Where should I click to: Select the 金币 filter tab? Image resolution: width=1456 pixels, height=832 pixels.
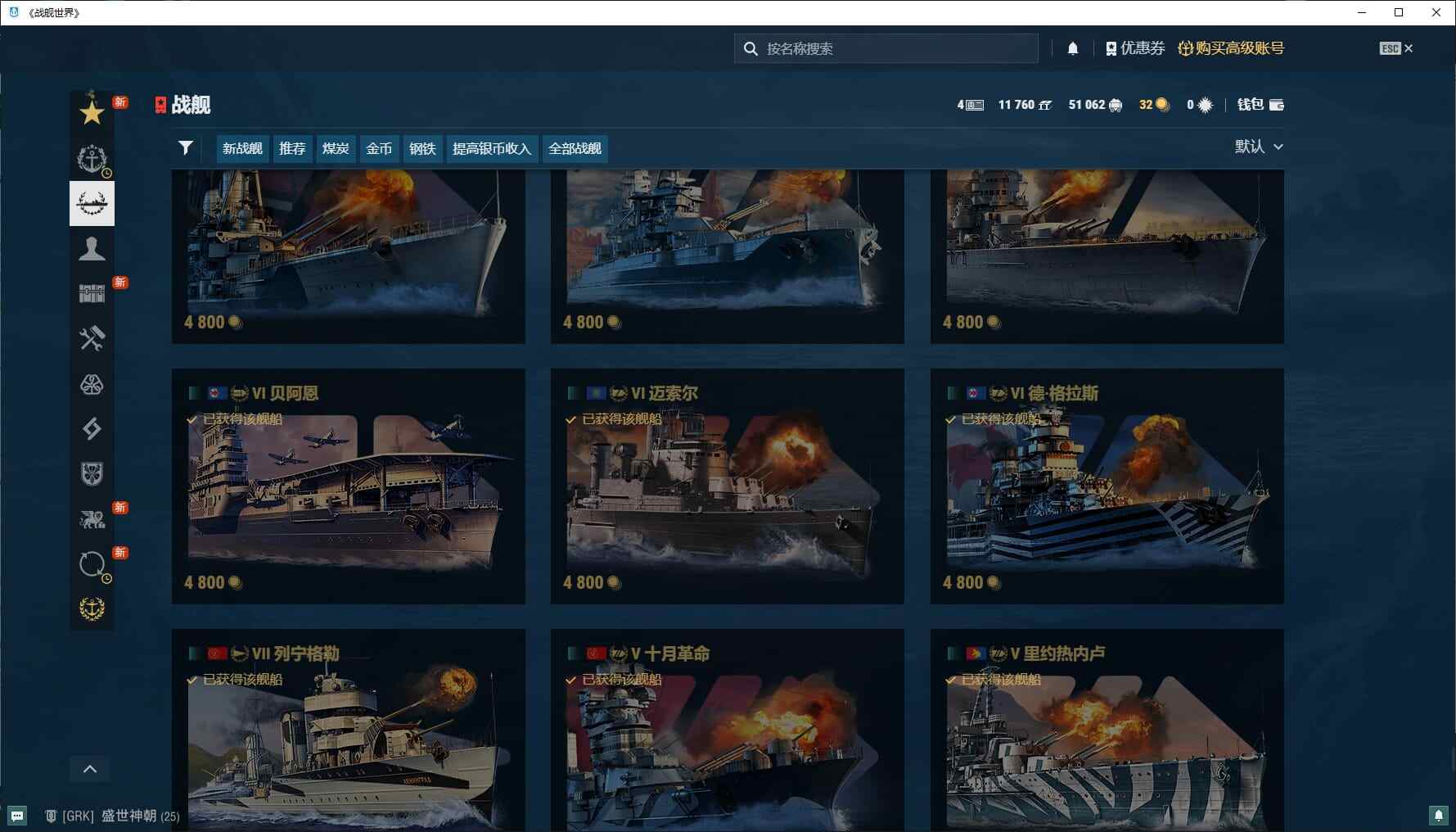379,148
